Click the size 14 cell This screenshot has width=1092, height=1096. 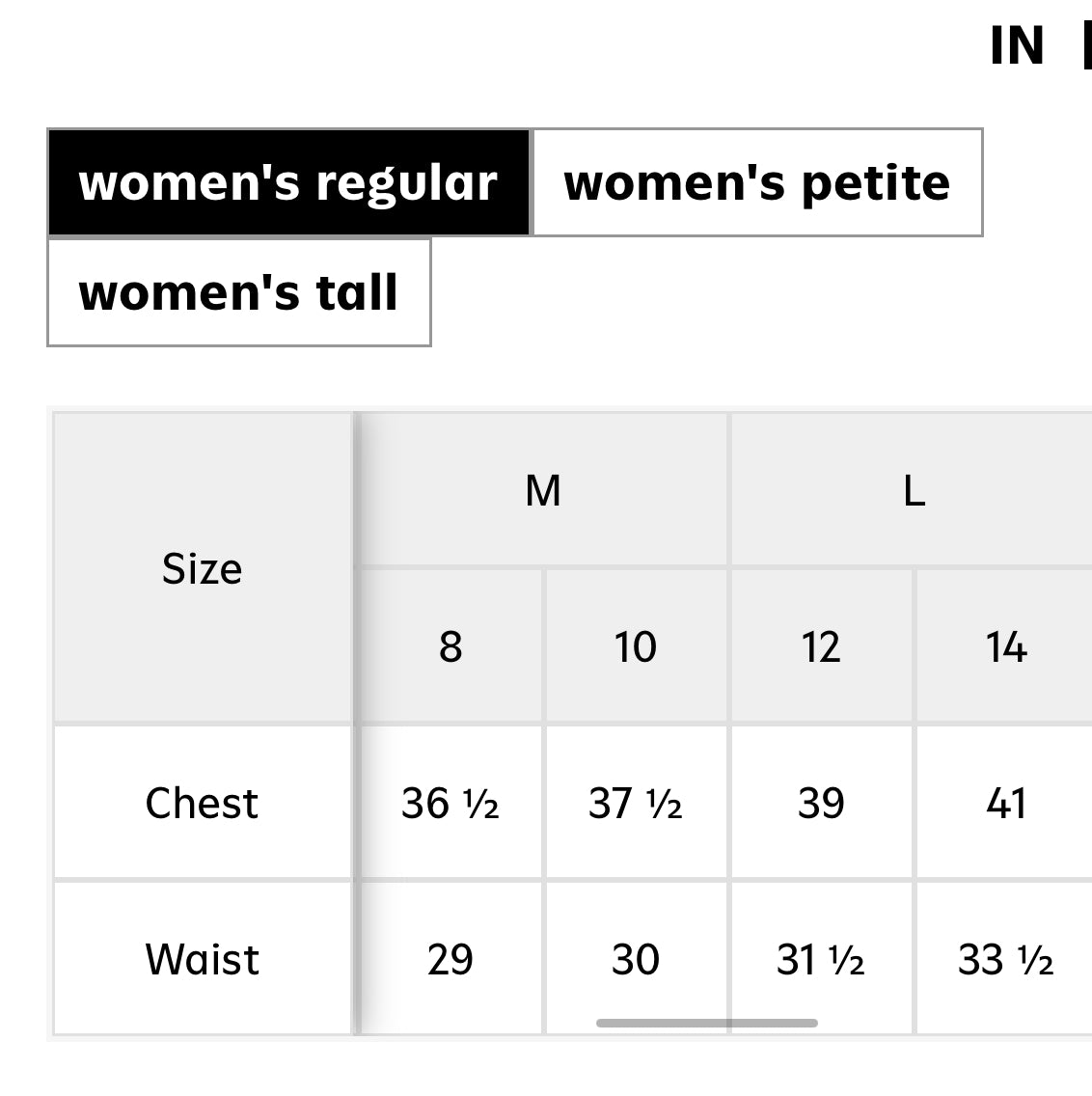point(1005,646)
